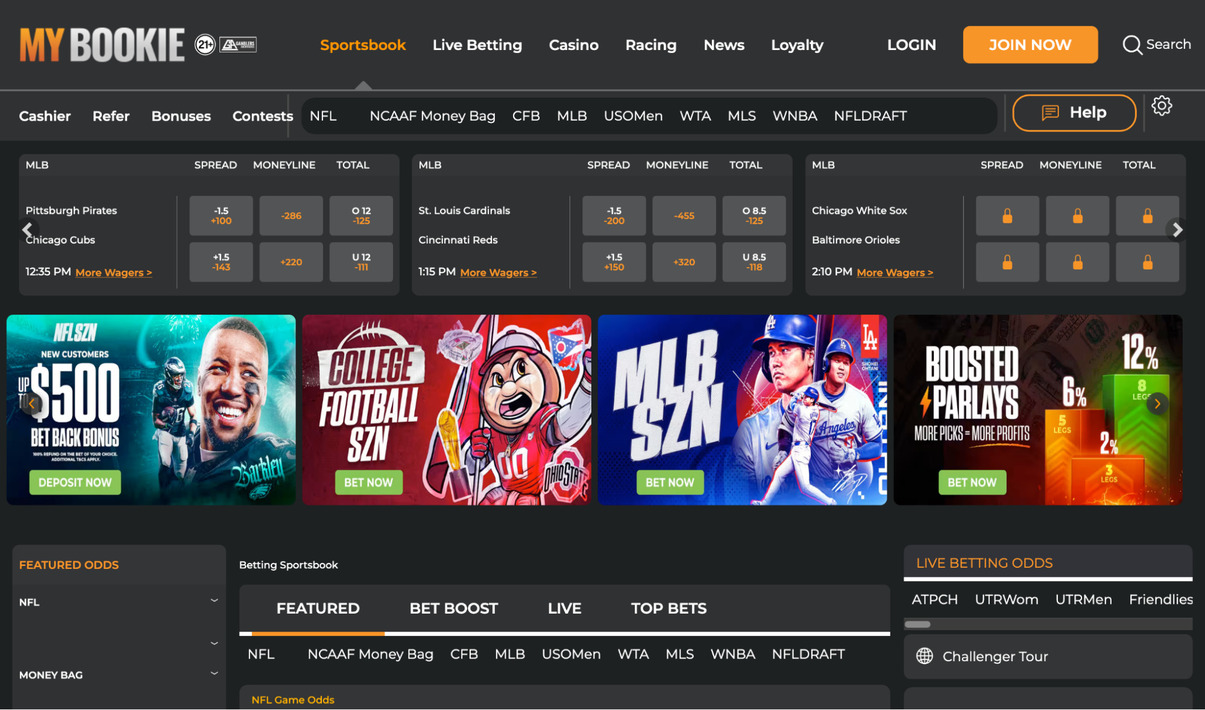Click BET NOW on College Football banner
The width and height of the screenshot is (1205, 710).
coord(368,483)
